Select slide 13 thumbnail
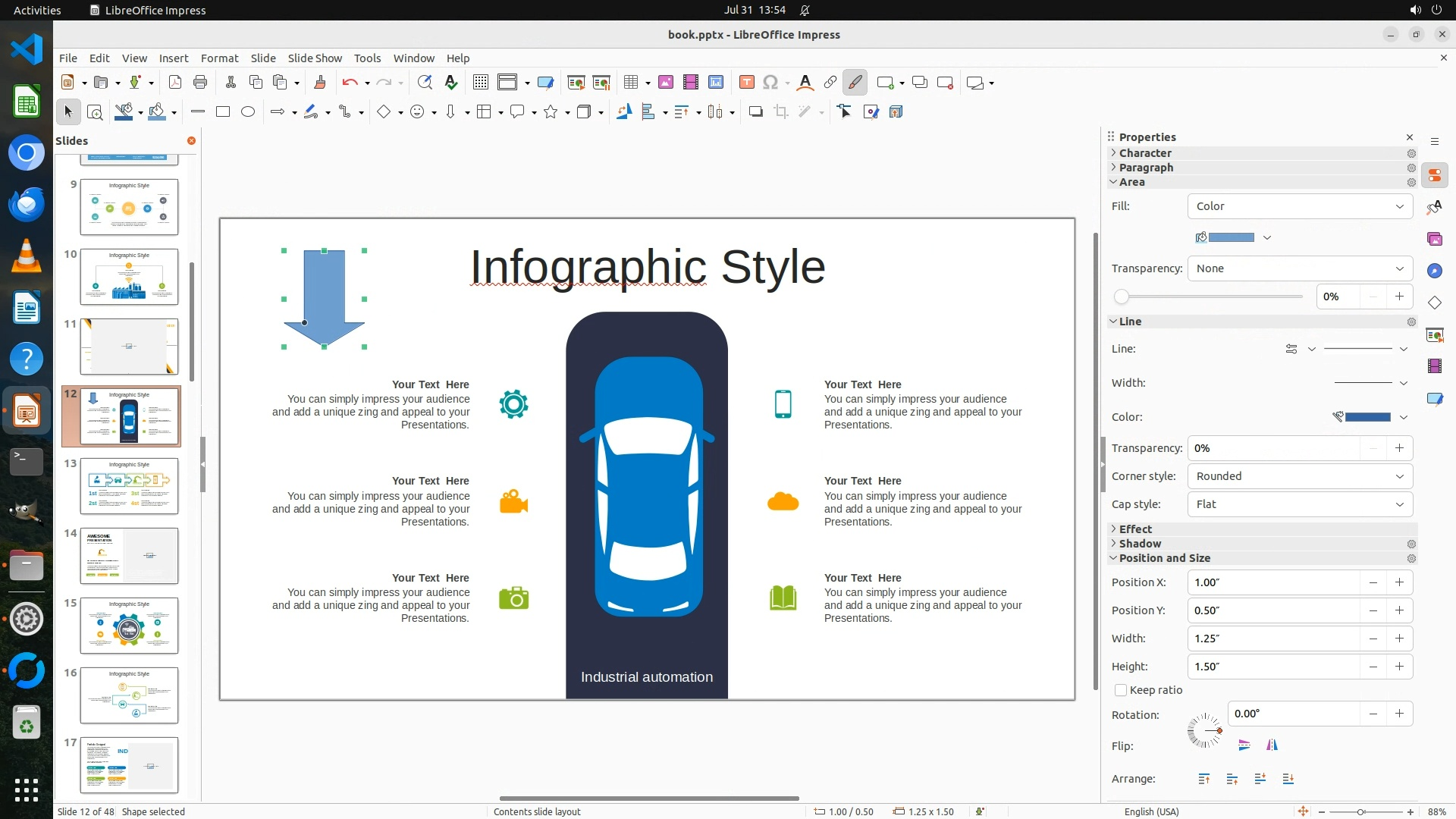Viewport: 1456px width, 819px height. pos(129,486)
